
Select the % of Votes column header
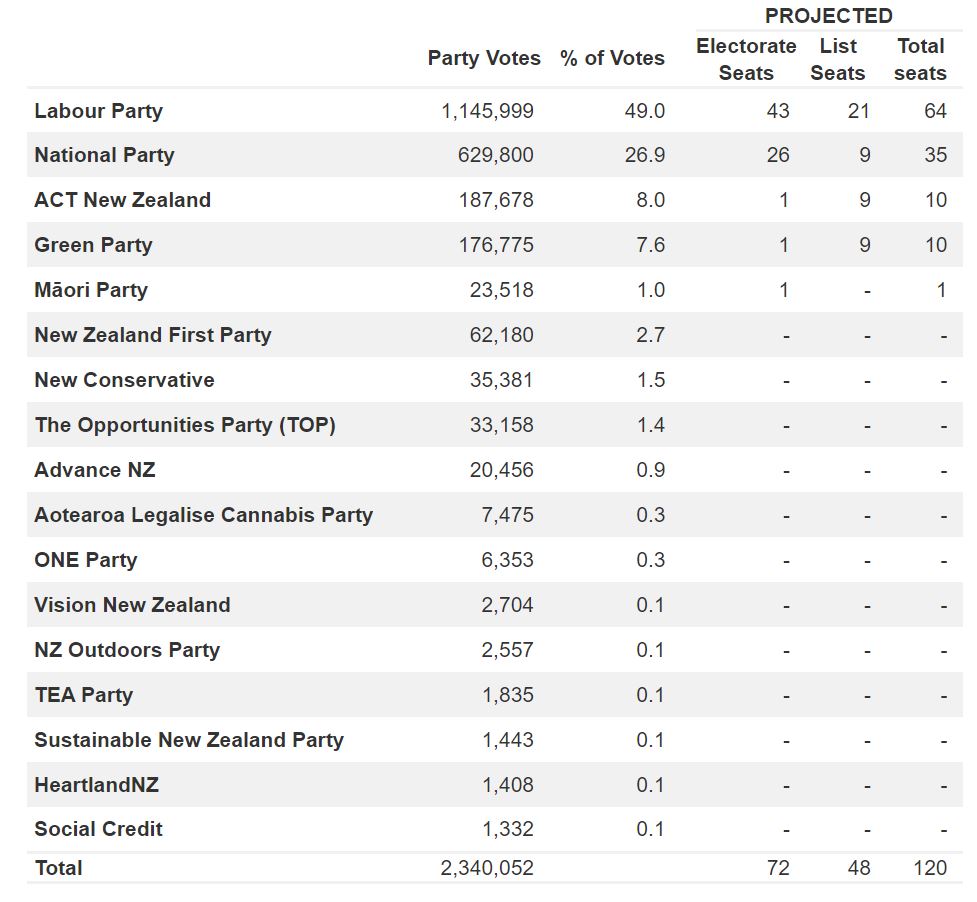click(x=612, y=58)
